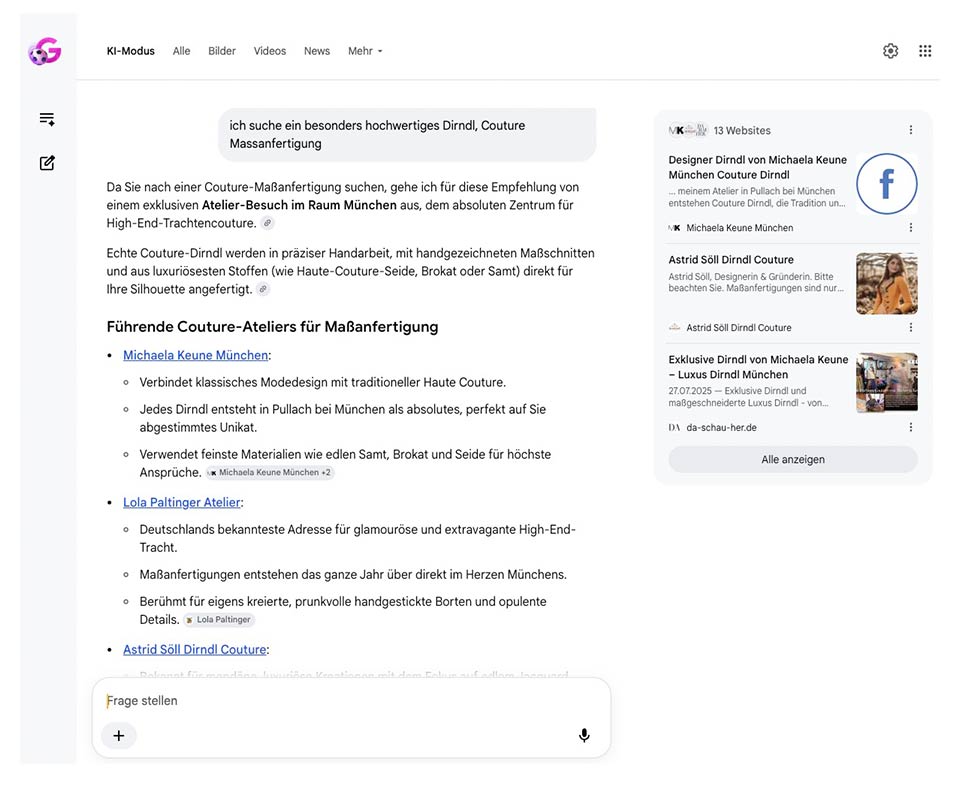
Task: Activate the microphone voice input icon
Action: click(x=584, y=735)
